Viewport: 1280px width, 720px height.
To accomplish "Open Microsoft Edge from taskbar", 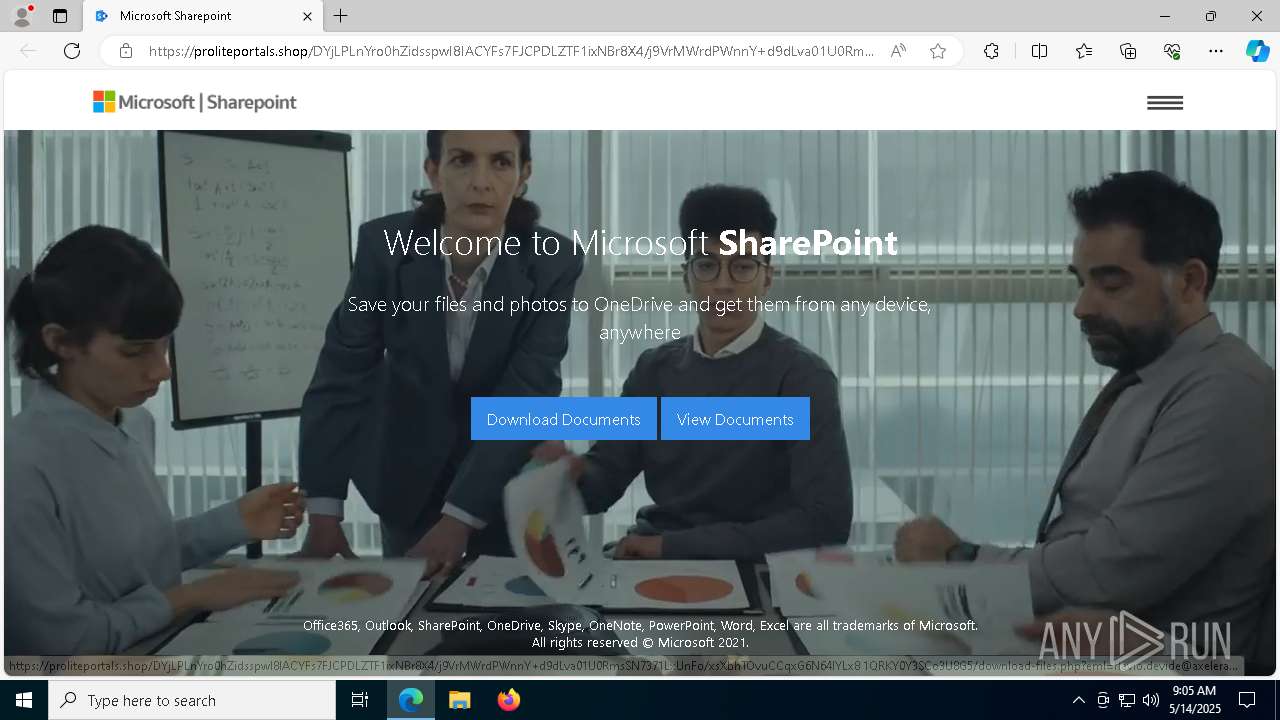I will (411, 700).
